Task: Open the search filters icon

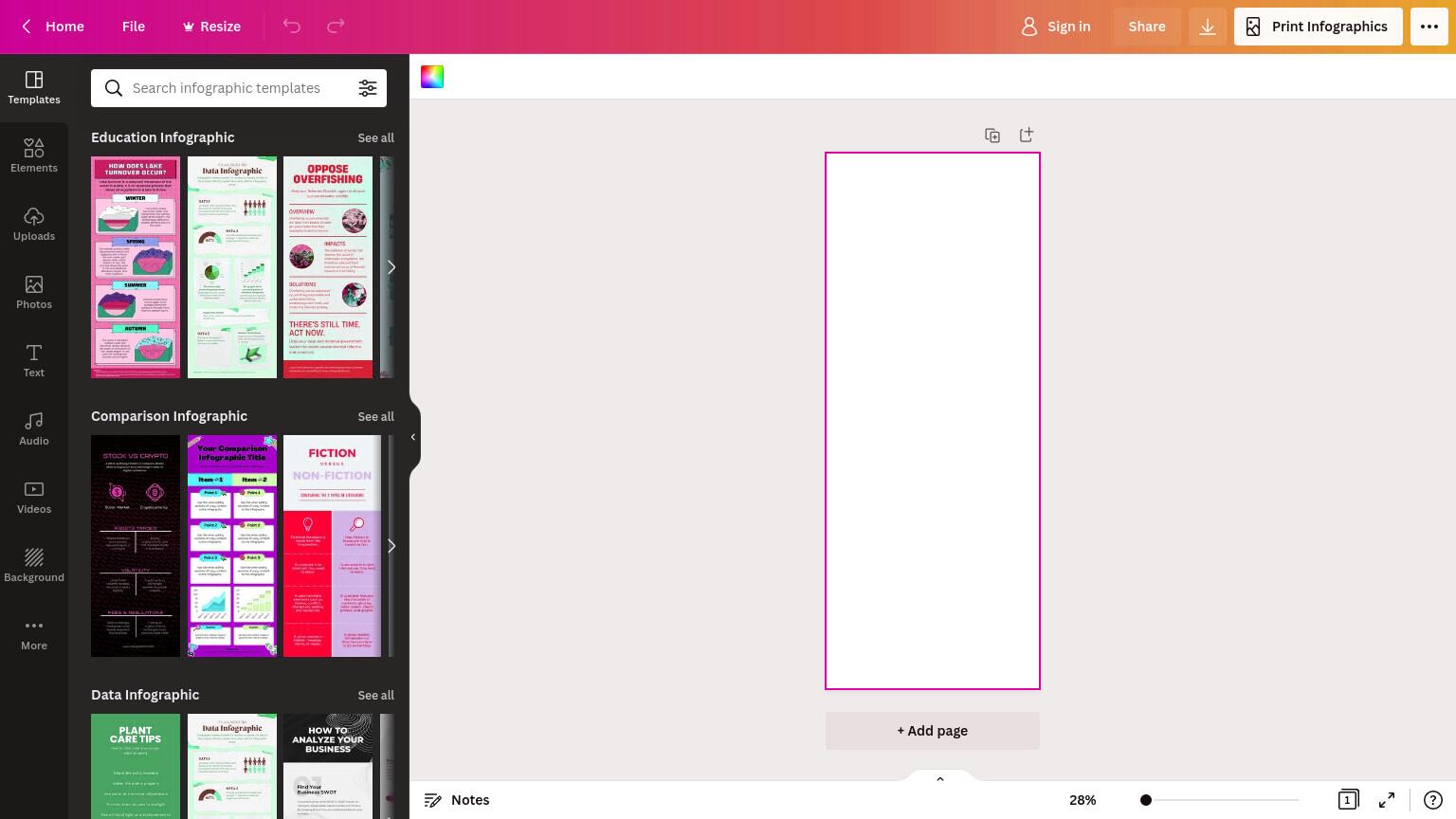Action: [368, 88]
